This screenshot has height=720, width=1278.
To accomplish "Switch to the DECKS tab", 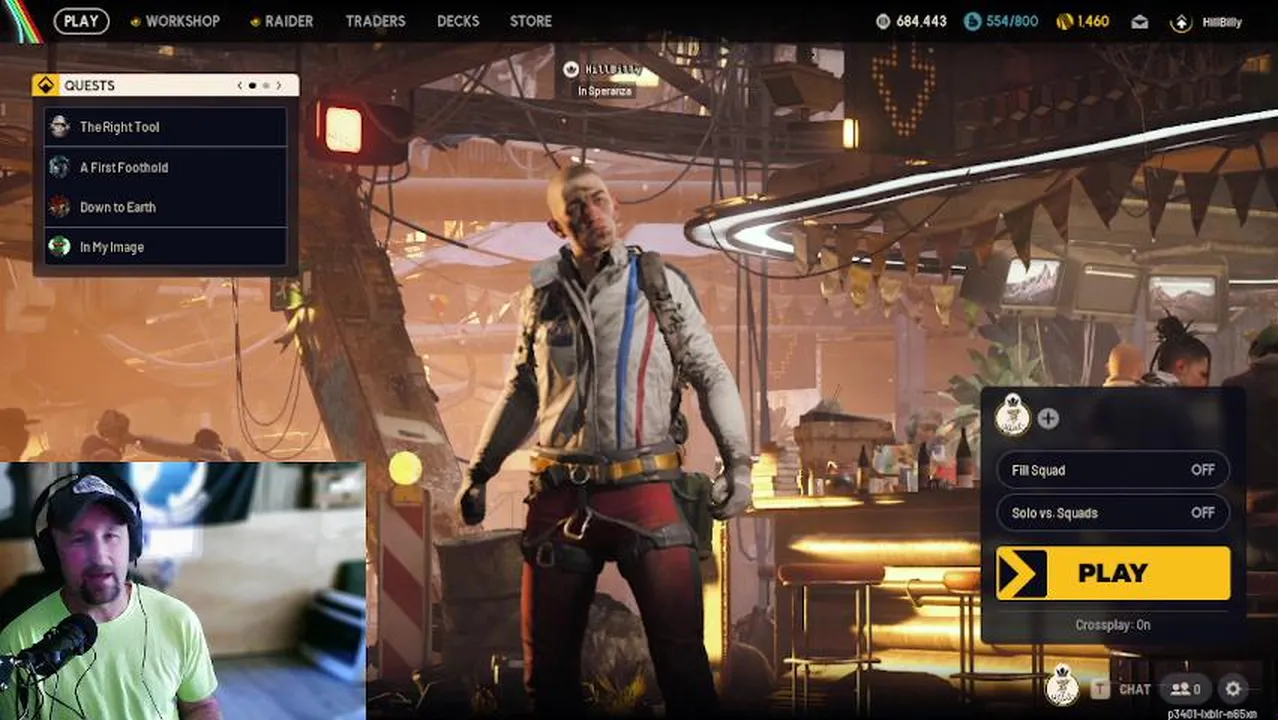I will tap(458, 21).
